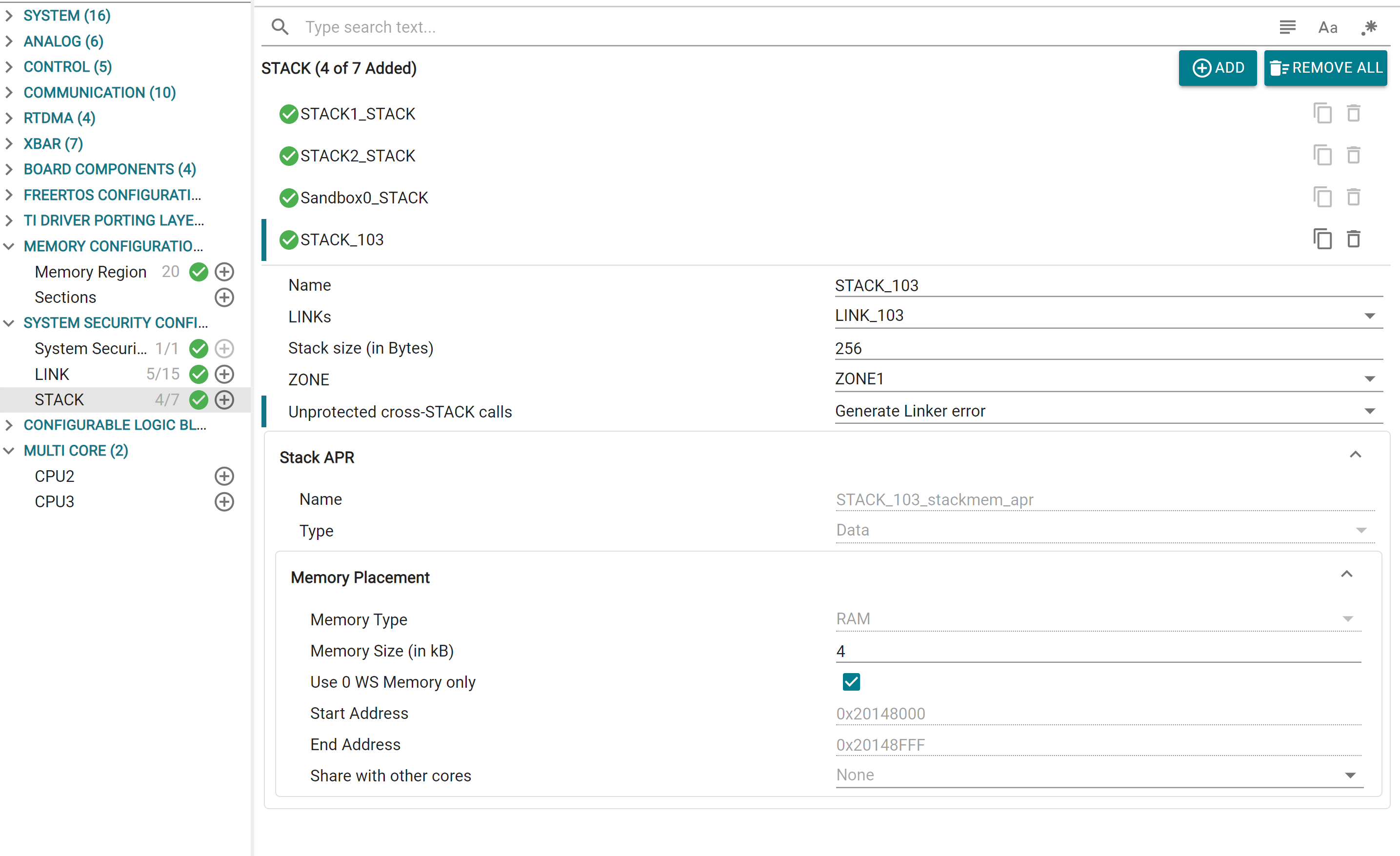Add a new LINK instance
Screen dimensions: 1400x856
(224, 374)
